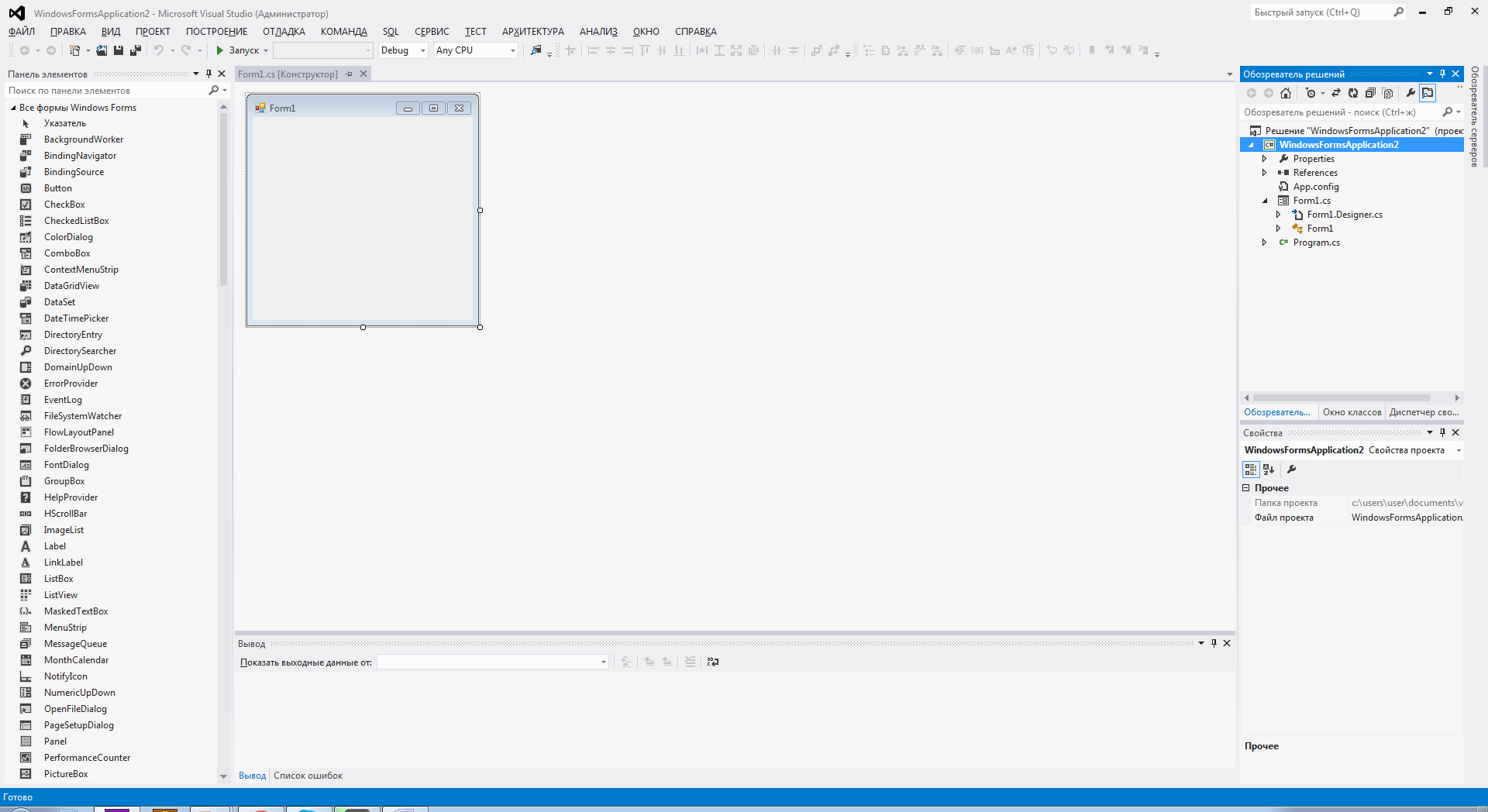
Task: Select the PictureBox control in Toolbox
Action: 66,774
